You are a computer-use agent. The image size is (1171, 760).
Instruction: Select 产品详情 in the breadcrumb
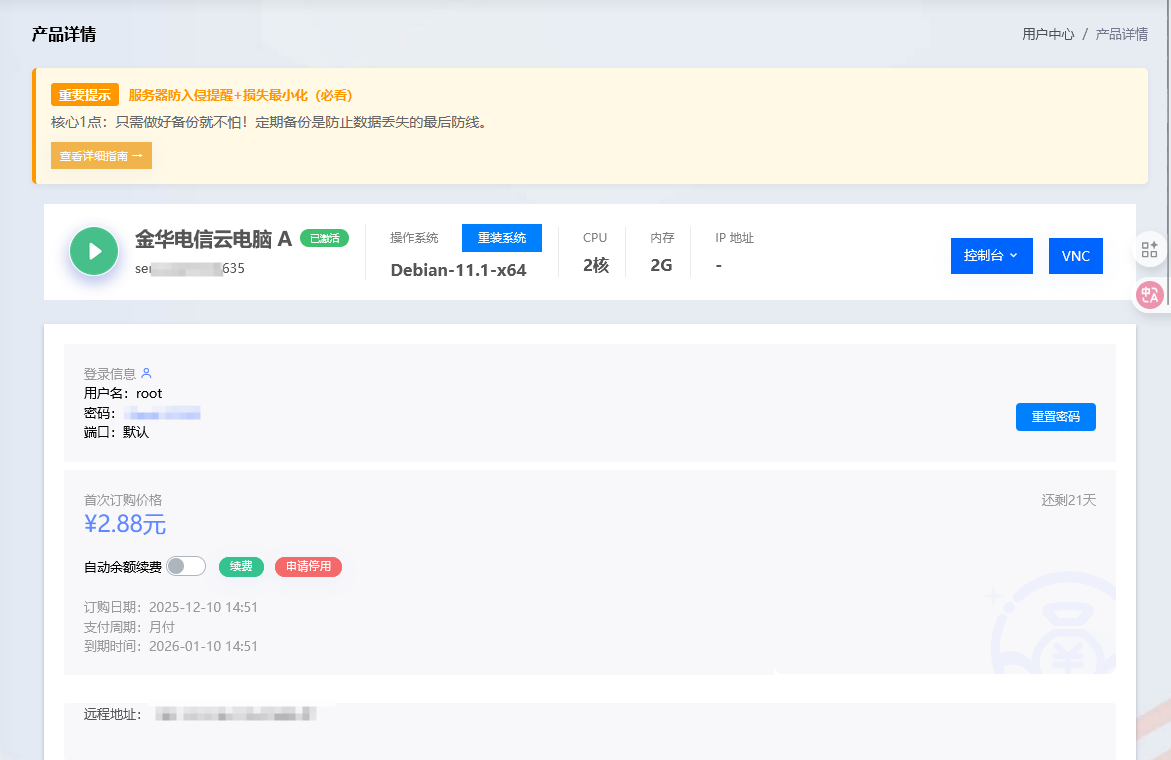[x=1121, y=34]
